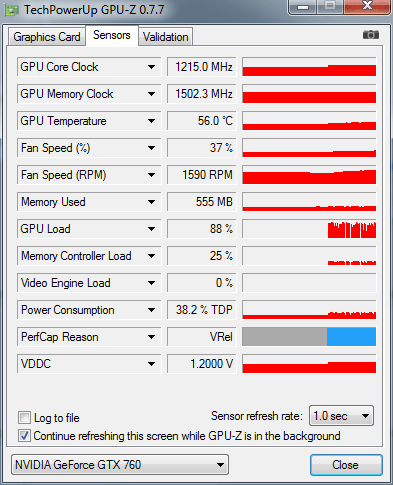
Task: Open the GPU Core Clock dropdown arrow
Action: [x=151, y=67]
